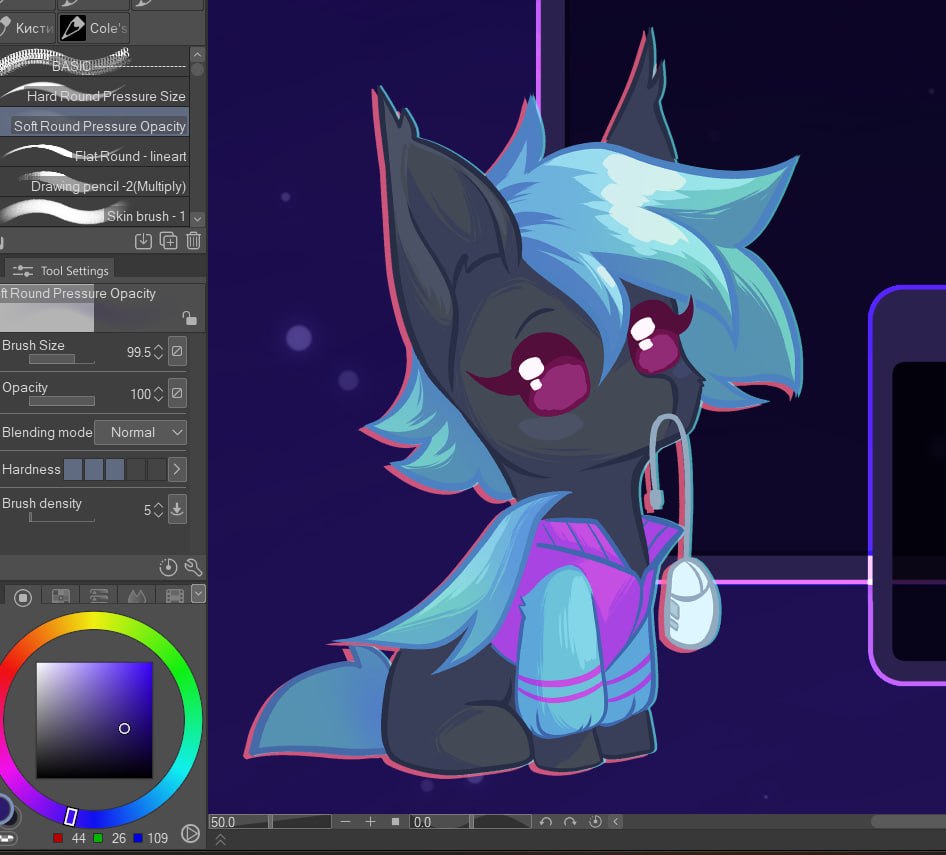The height and width of the screenshot is (855, 946).
Task: Expand the color palette tabs dropdown
Action: click(198, 594)
